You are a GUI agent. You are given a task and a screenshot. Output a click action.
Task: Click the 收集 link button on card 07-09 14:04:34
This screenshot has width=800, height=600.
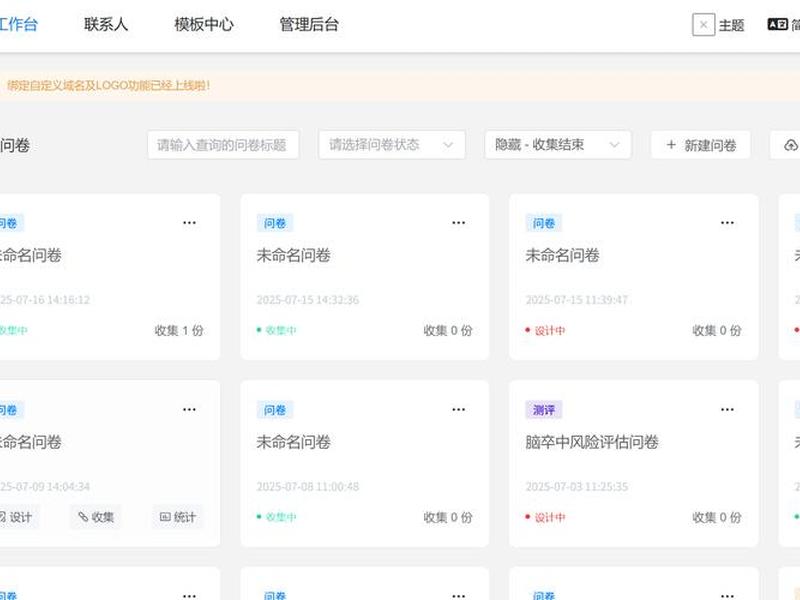point(96,517)
